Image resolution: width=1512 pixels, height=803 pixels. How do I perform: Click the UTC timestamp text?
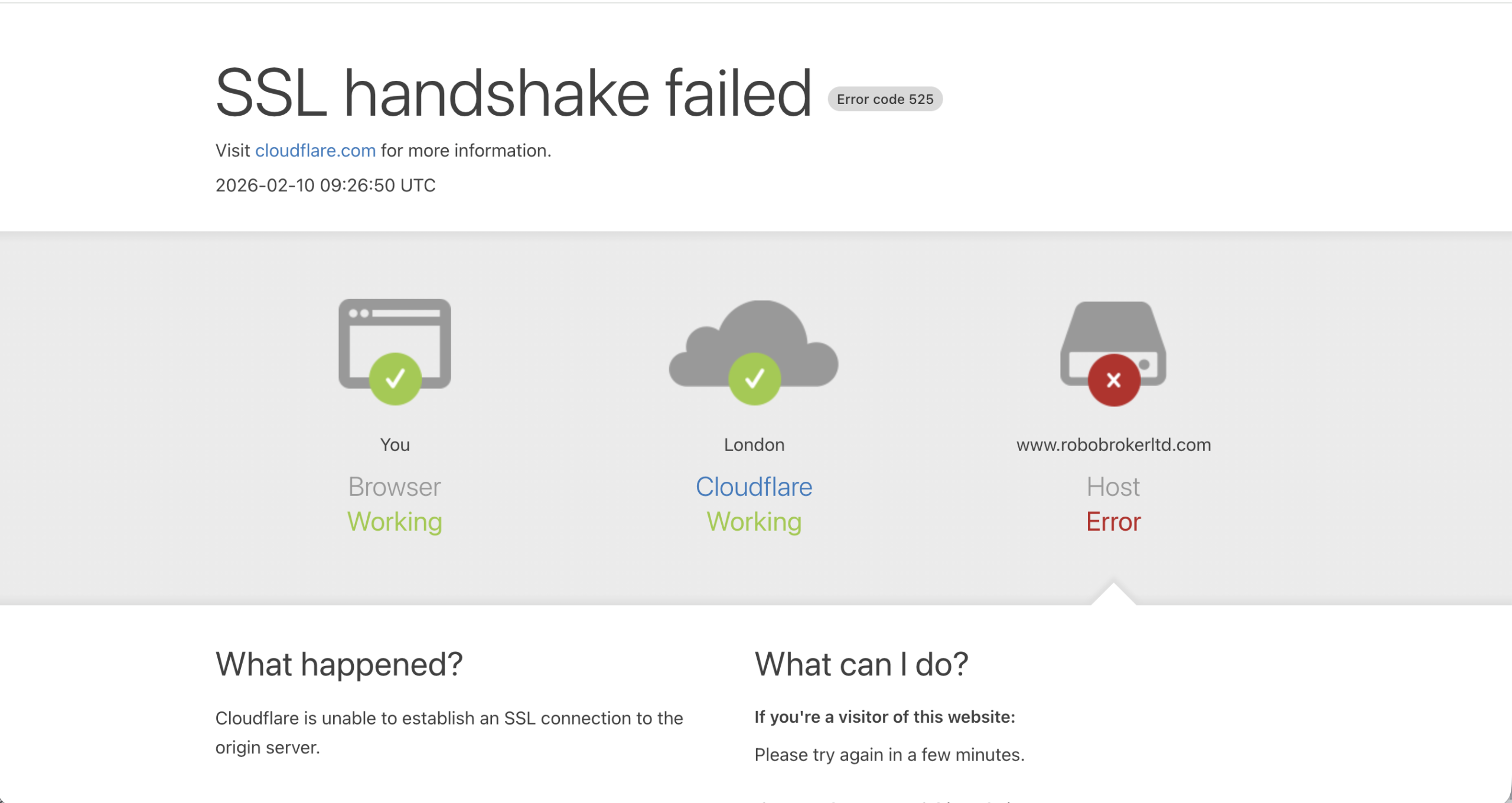point(325,185)
